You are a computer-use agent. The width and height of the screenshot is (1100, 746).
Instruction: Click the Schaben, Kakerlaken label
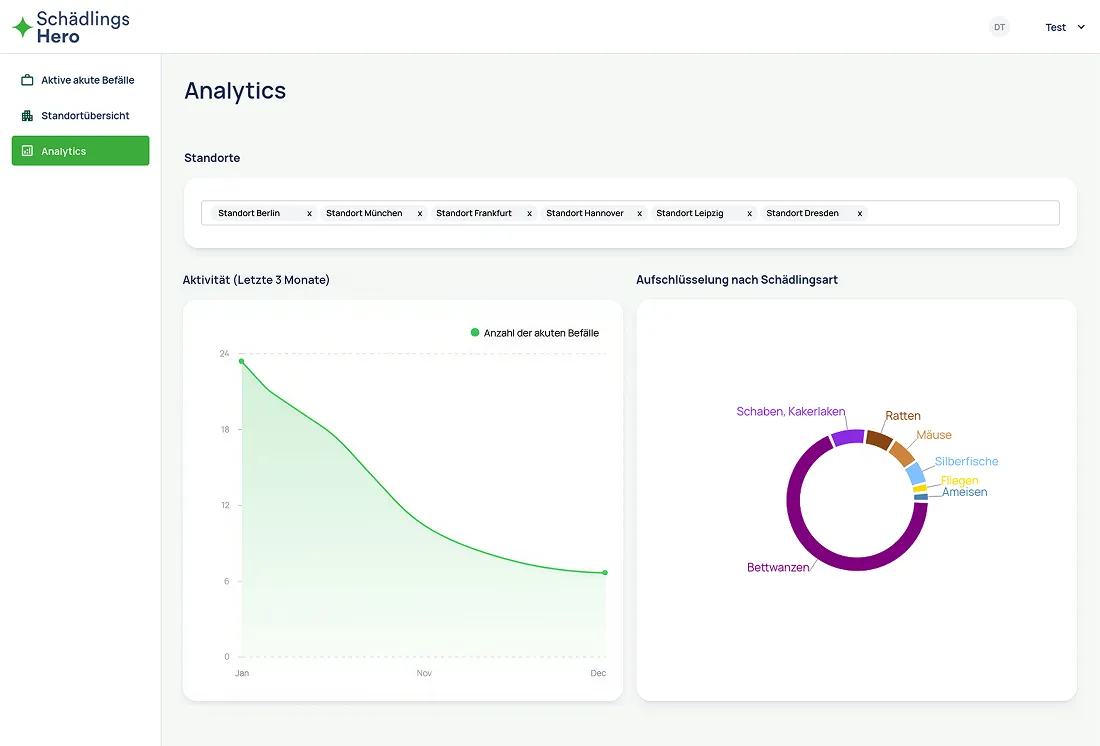(791, 411)
